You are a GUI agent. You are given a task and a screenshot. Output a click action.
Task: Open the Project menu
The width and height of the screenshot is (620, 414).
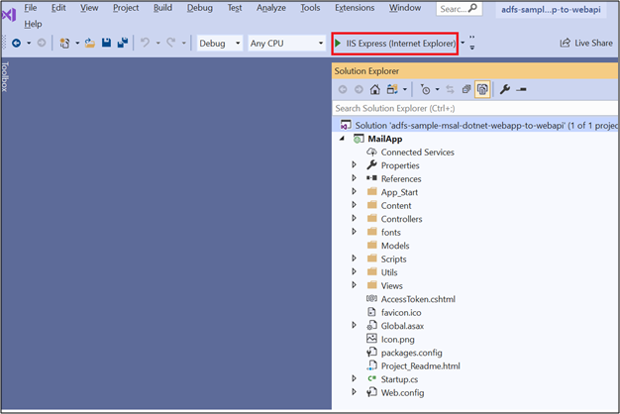126,8
